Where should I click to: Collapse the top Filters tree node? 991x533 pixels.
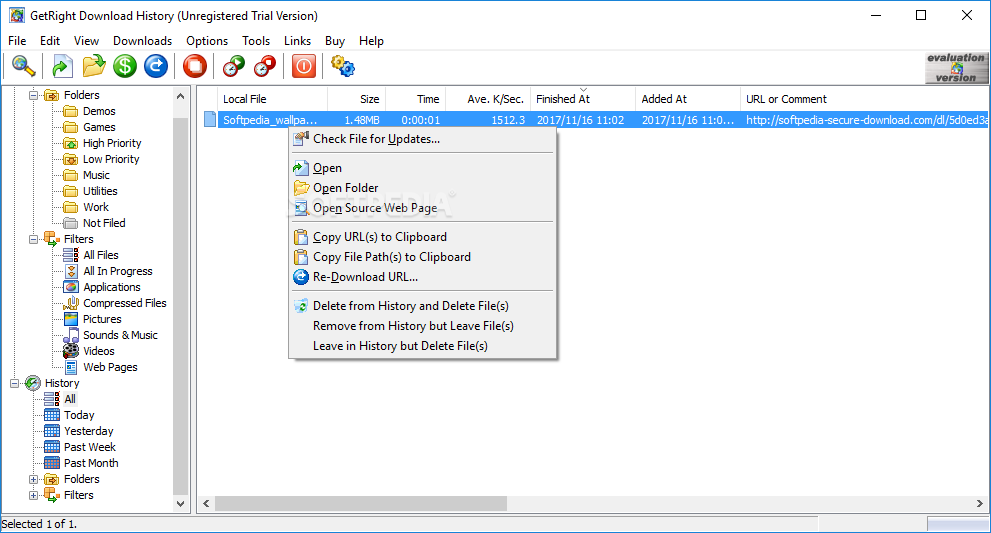tap(33, 240)
